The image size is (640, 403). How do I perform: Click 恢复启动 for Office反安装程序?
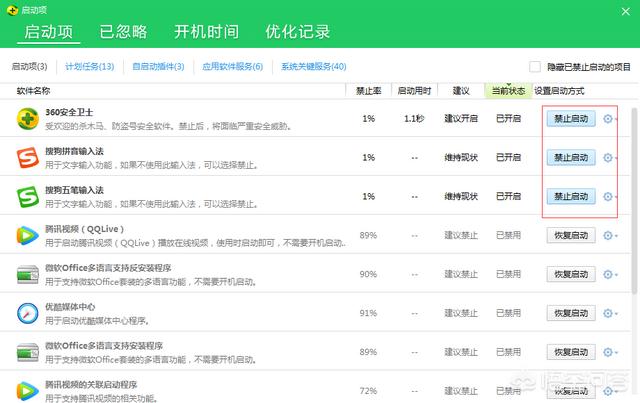click(571, 274)
